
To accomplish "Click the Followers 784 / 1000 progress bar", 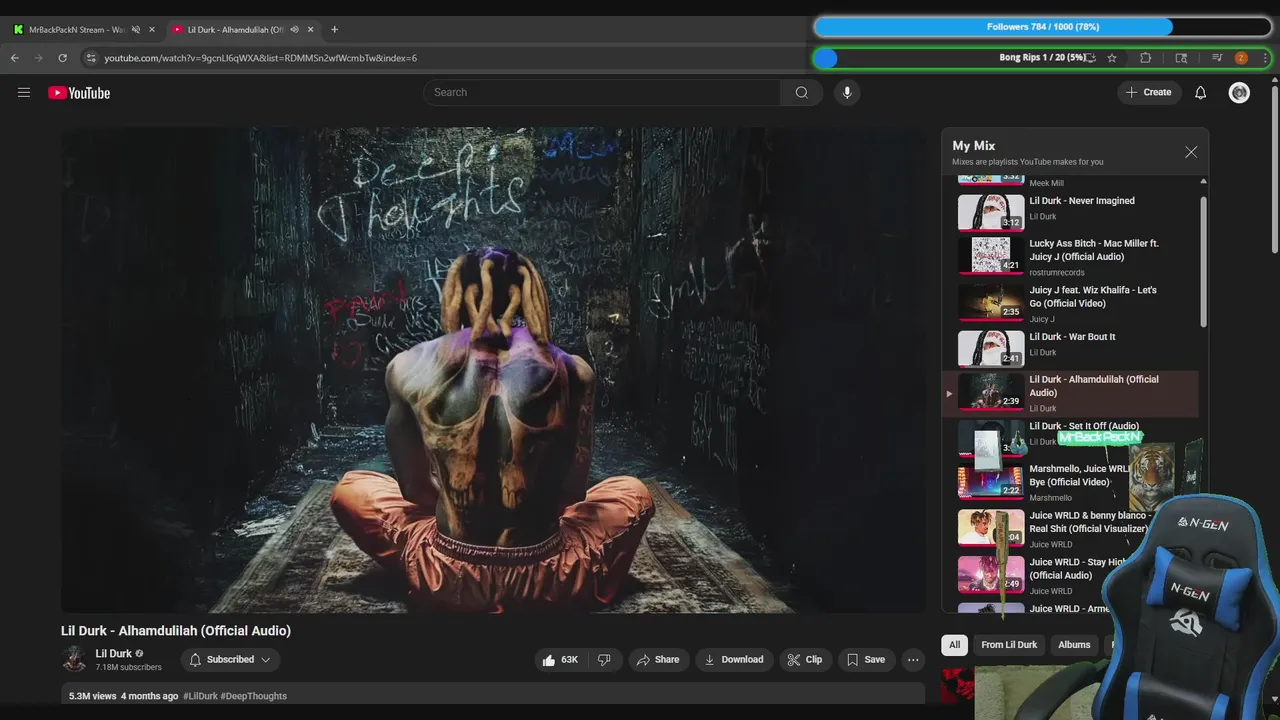I will tap(1043, 27).
